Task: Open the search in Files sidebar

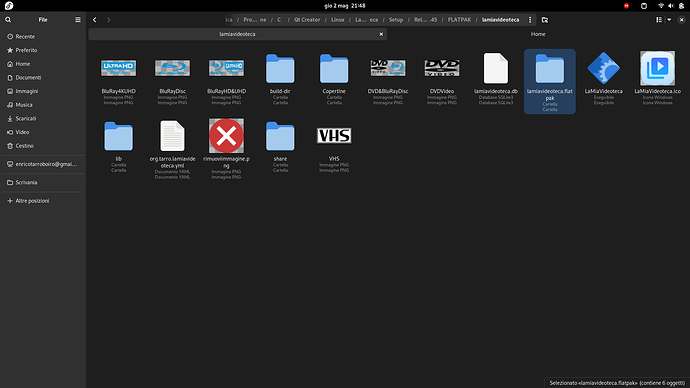Action: tap(8, 20)
